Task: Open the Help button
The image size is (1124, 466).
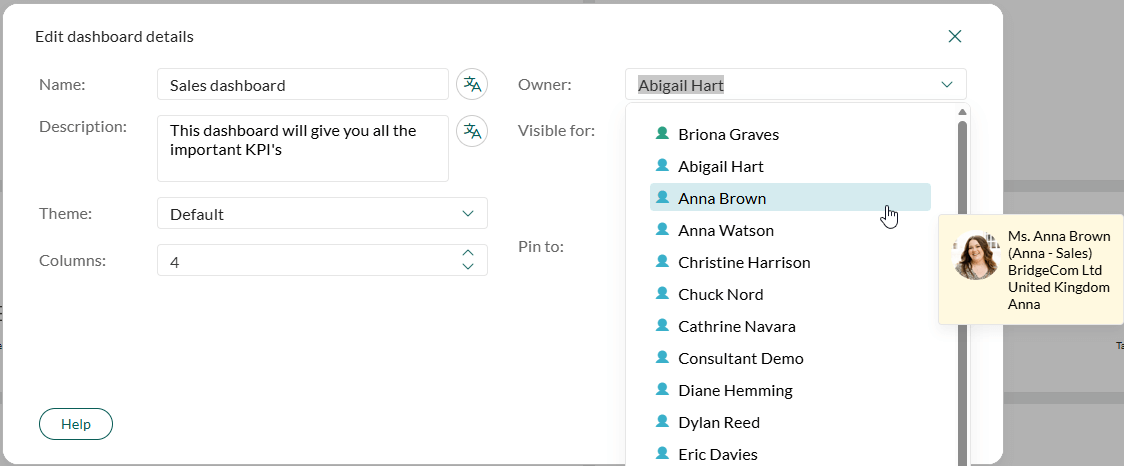Action: [76, 424]
